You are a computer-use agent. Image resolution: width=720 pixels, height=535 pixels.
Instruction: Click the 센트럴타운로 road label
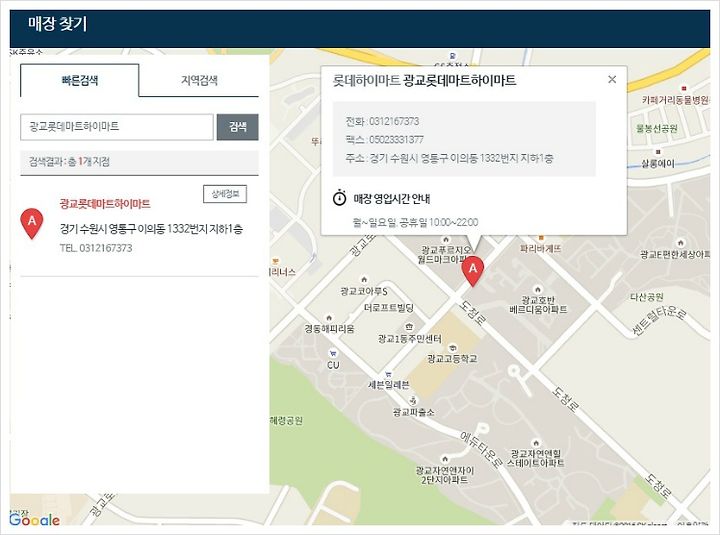click(659, 321)
